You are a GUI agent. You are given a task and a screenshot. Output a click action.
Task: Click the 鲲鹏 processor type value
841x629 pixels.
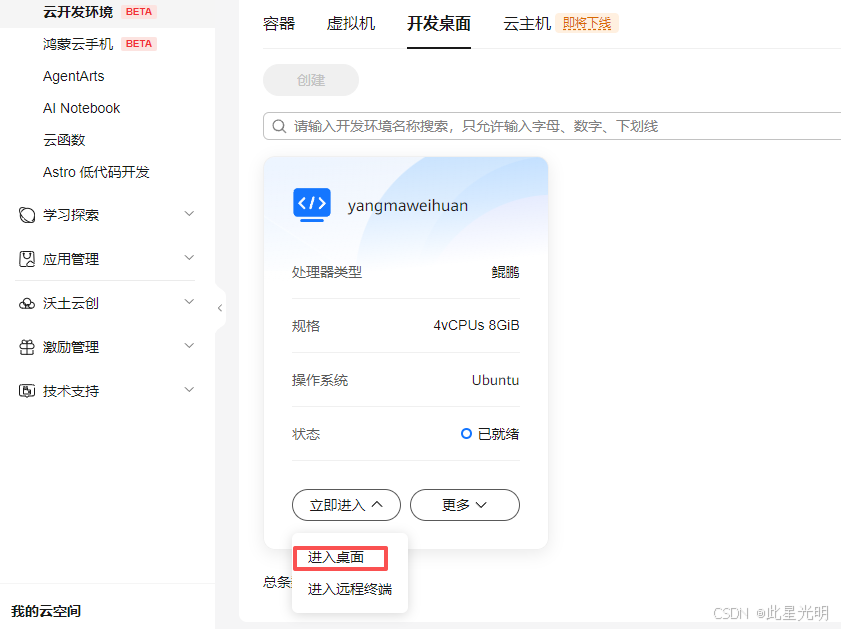click(x=505, y=272)
